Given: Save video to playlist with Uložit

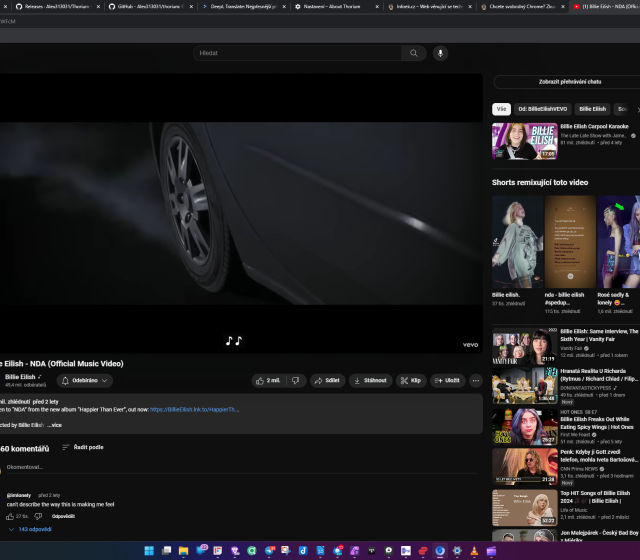Looking at the screenshot, I should (x=447, y=380).
